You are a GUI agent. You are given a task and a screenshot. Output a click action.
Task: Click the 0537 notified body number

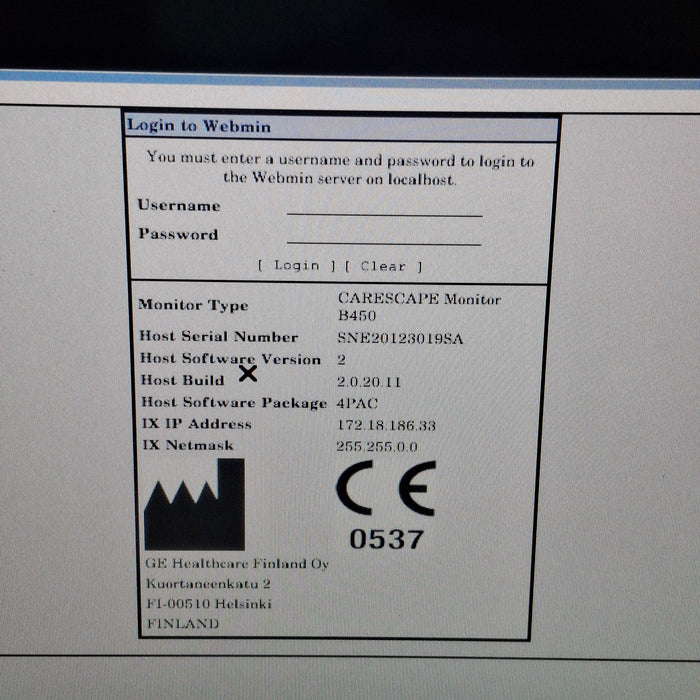[384, 539]
